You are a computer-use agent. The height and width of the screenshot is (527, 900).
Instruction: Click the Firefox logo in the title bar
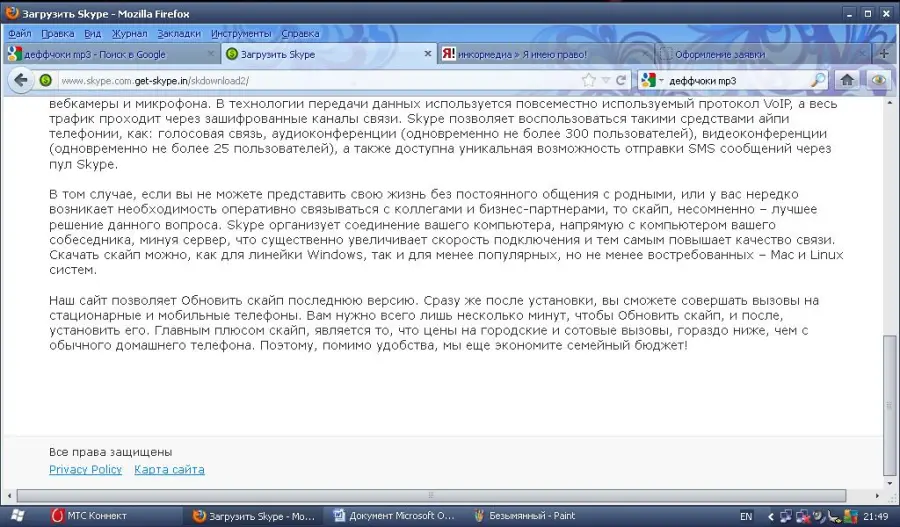10,13
